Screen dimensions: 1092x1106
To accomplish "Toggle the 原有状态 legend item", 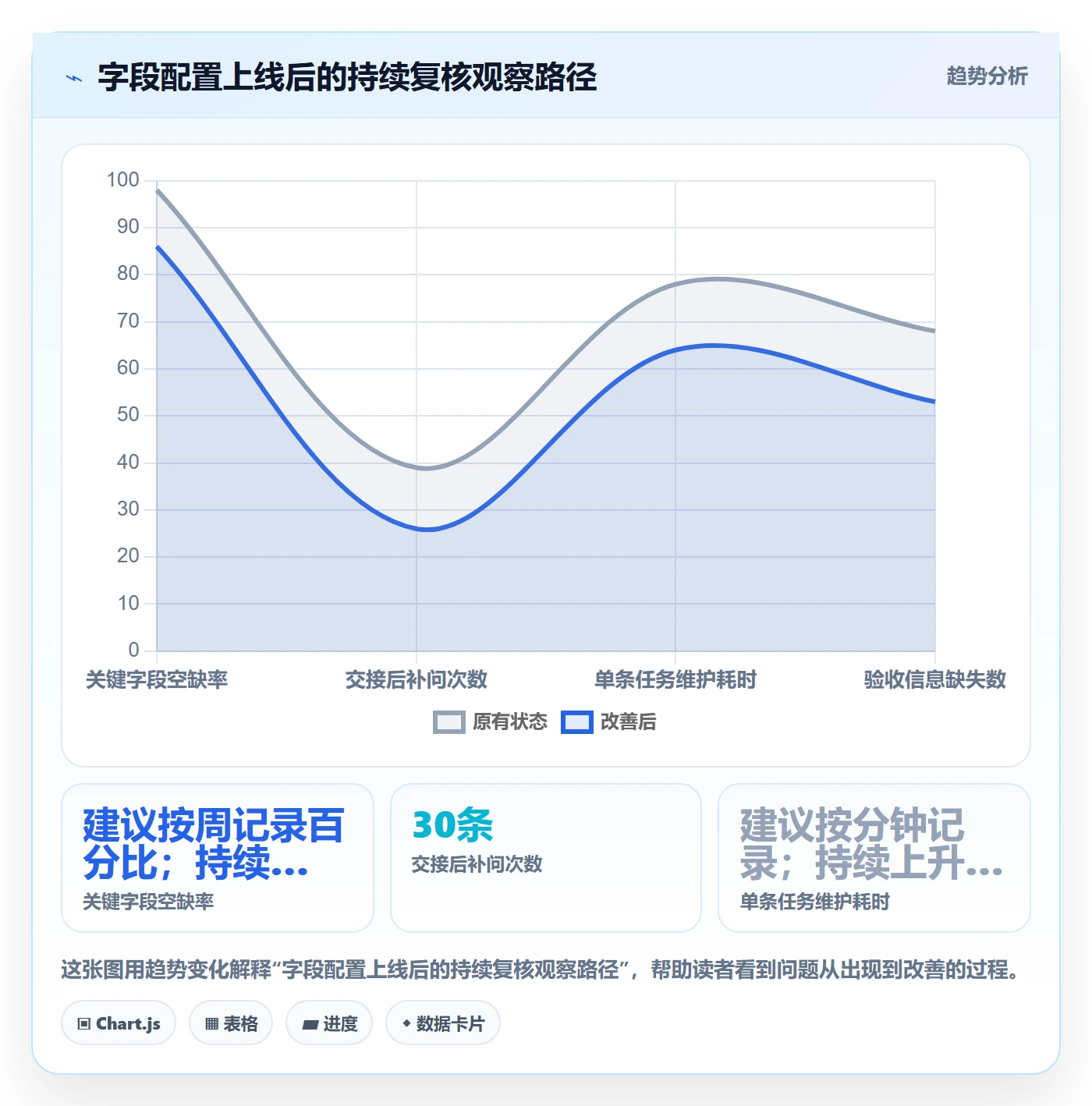I will [491, 721].
